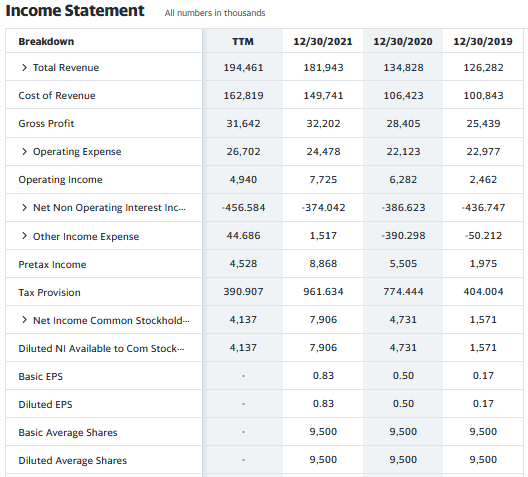Click Pretax Income value 8,868
The width and height of the screenshot is (528, 477).
[x=323, y=264]
